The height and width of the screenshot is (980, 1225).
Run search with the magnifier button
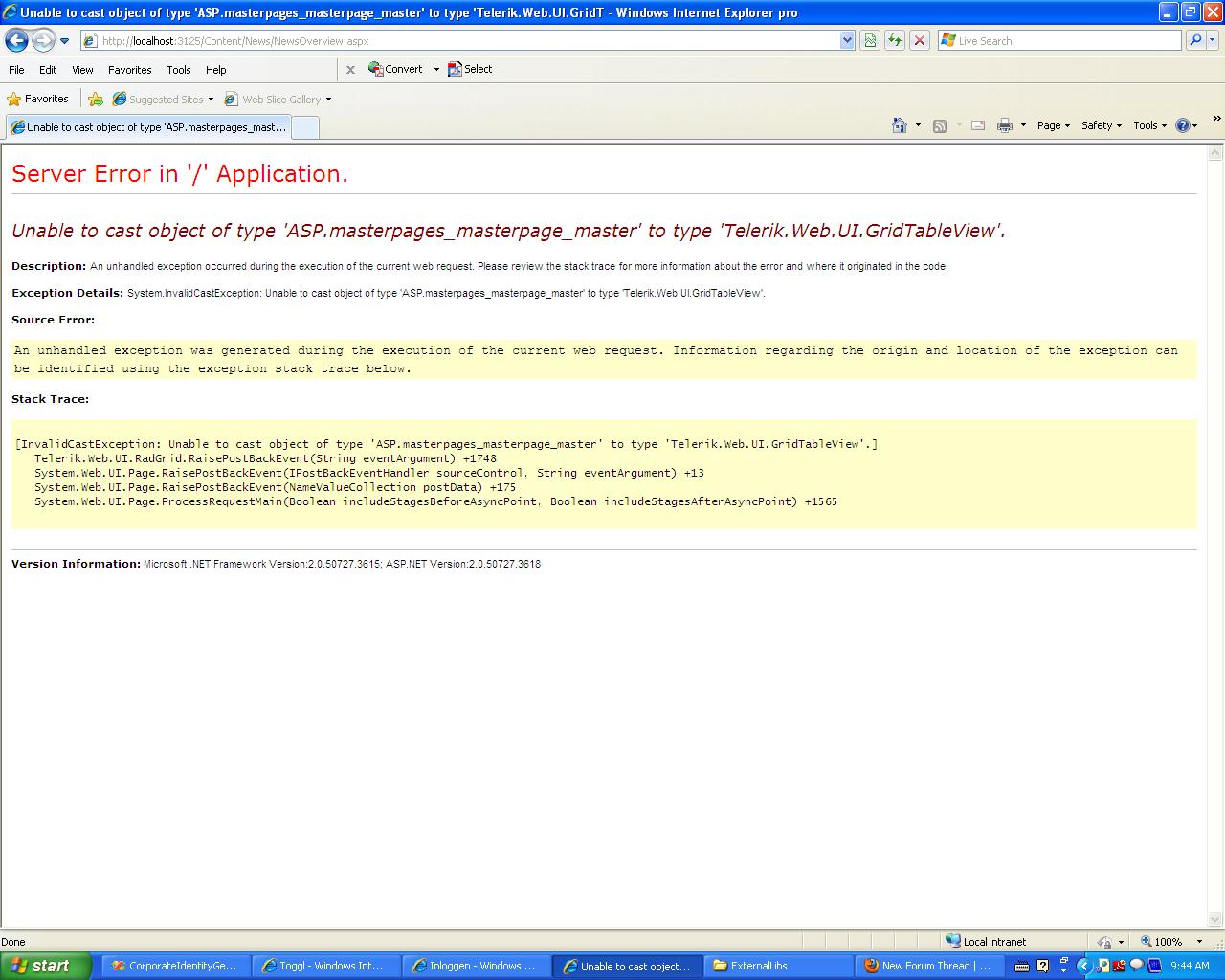pos(1194,40)
